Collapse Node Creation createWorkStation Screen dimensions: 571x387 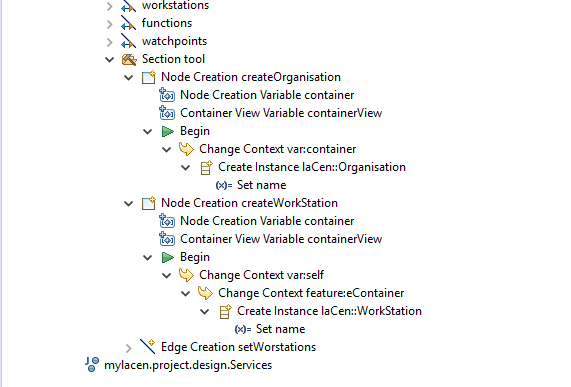click(129, 204)
